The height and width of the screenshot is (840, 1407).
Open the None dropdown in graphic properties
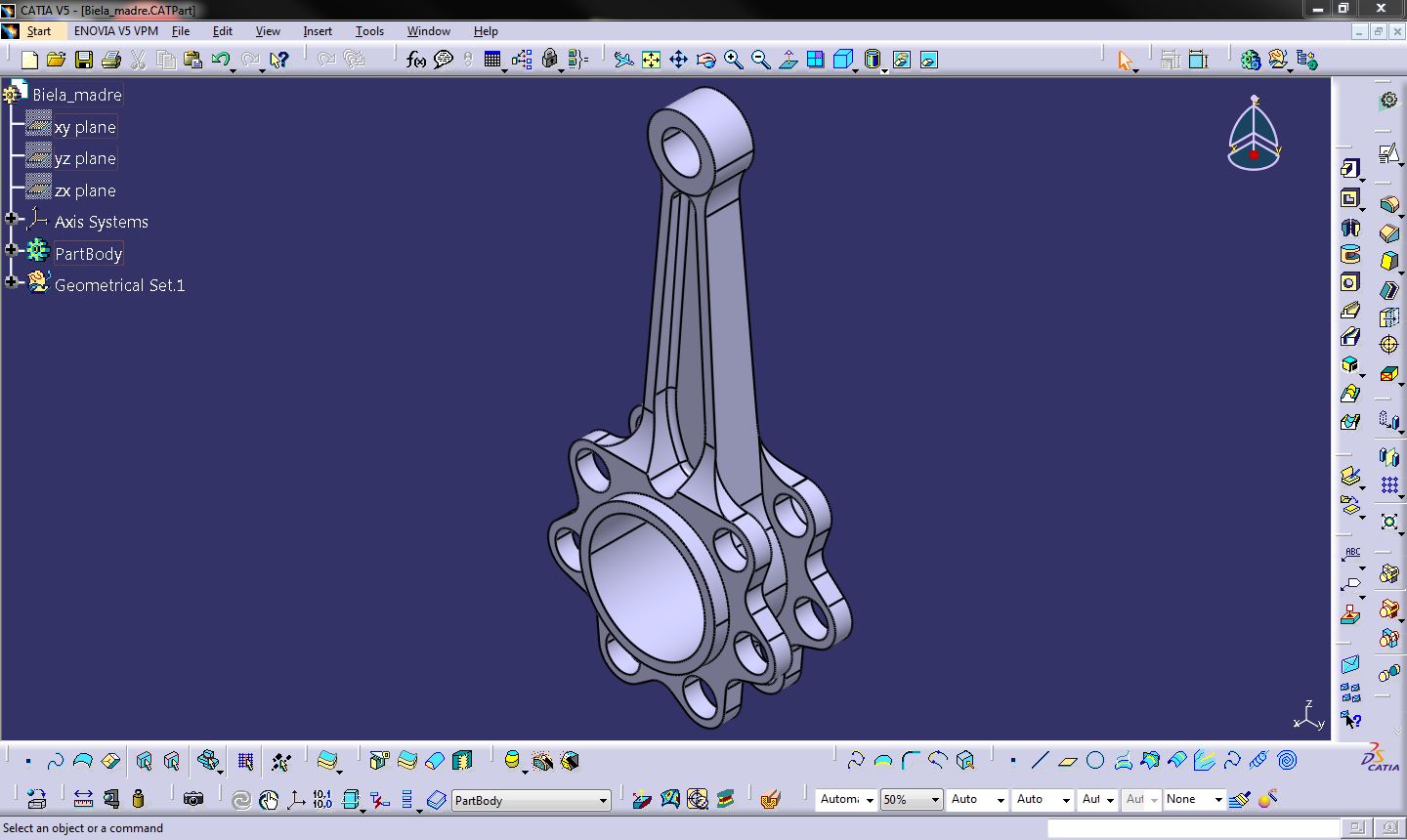(x=1218, y=799)
